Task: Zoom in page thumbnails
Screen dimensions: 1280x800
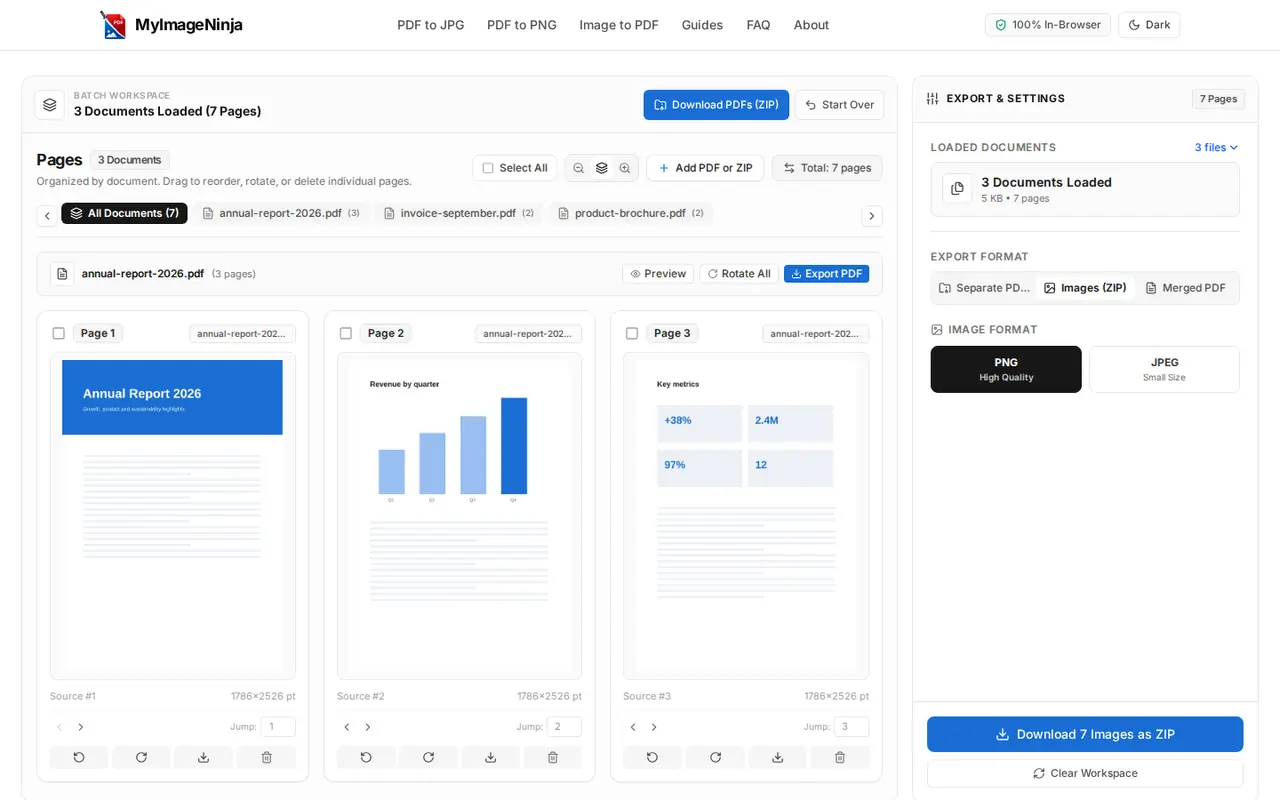Action: [x=625, y=168]
